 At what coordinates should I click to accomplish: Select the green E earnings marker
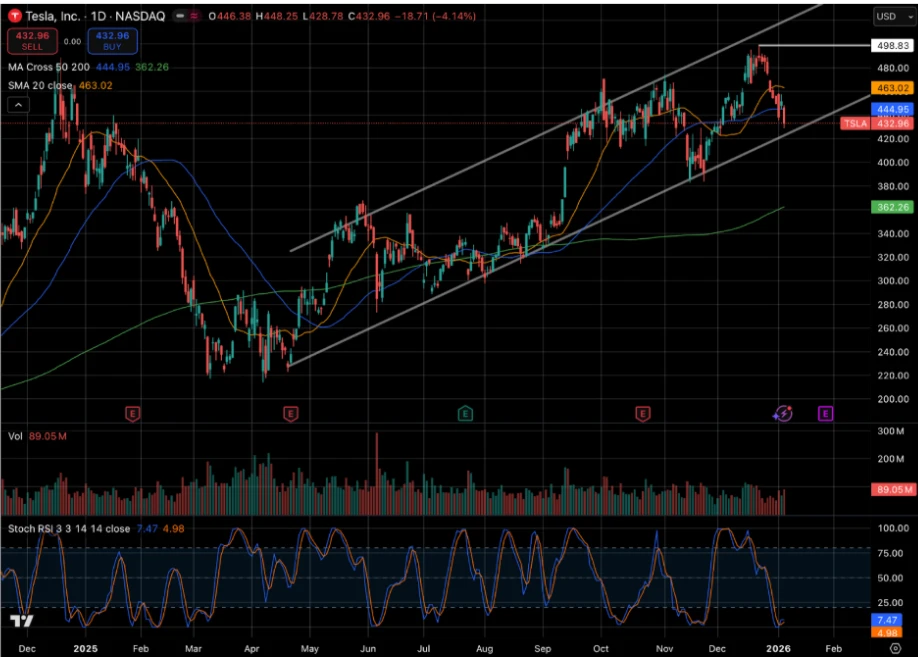pos(465,413)
